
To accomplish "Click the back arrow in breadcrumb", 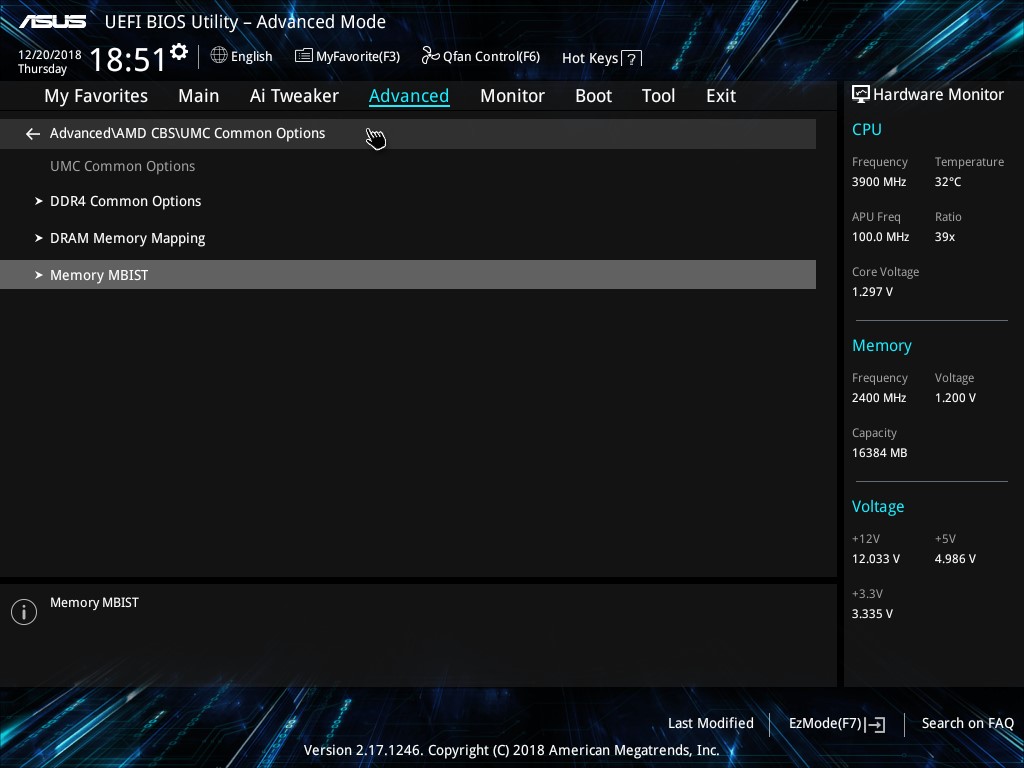I will 33,134.
